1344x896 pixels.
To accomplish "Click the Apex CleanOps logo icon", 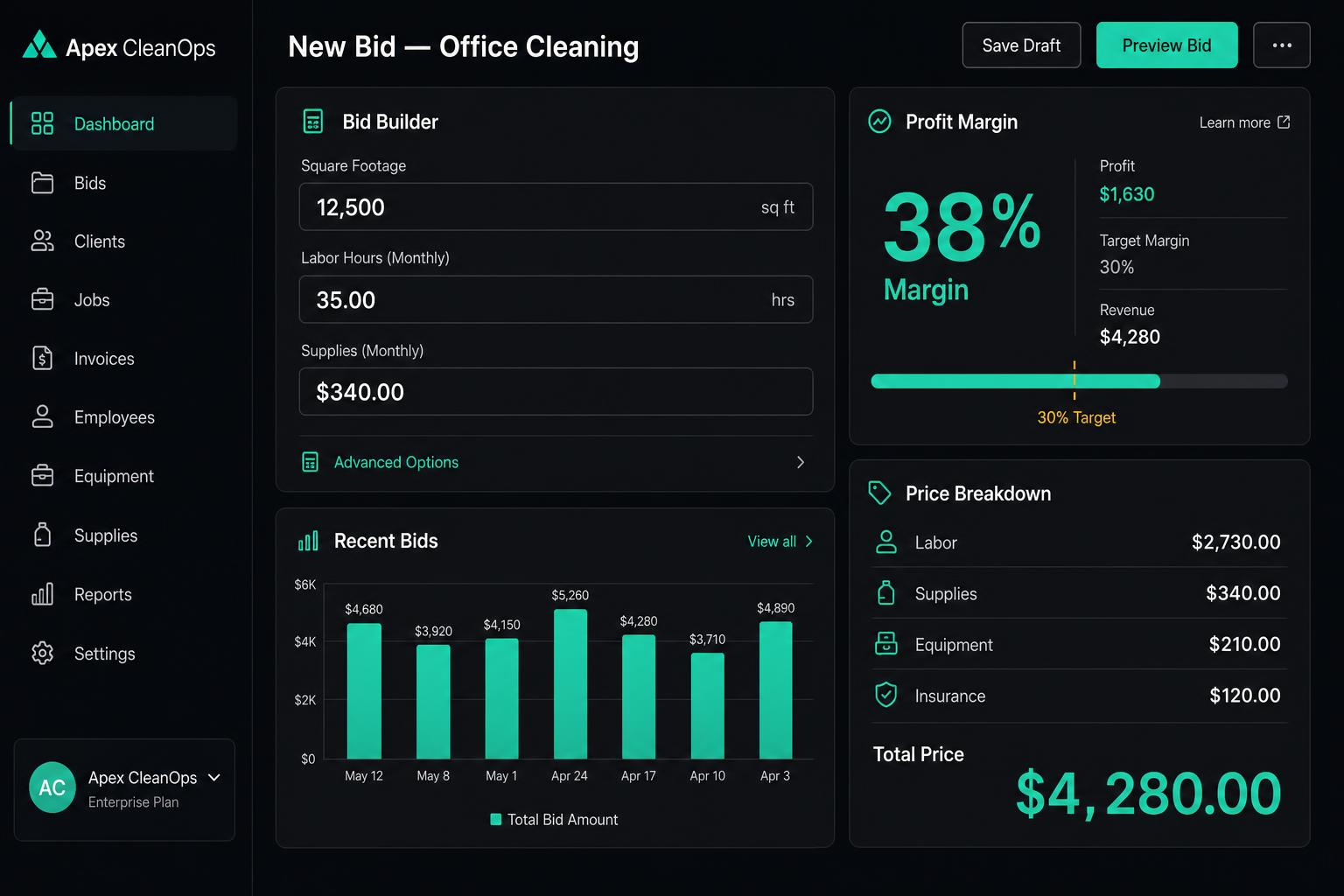I will [39, 45].
